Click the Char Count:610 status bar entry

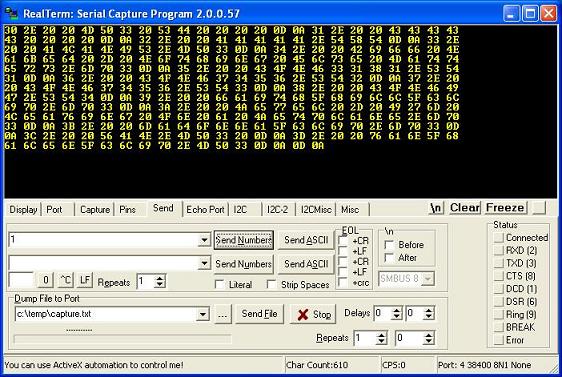coord(331,365)
